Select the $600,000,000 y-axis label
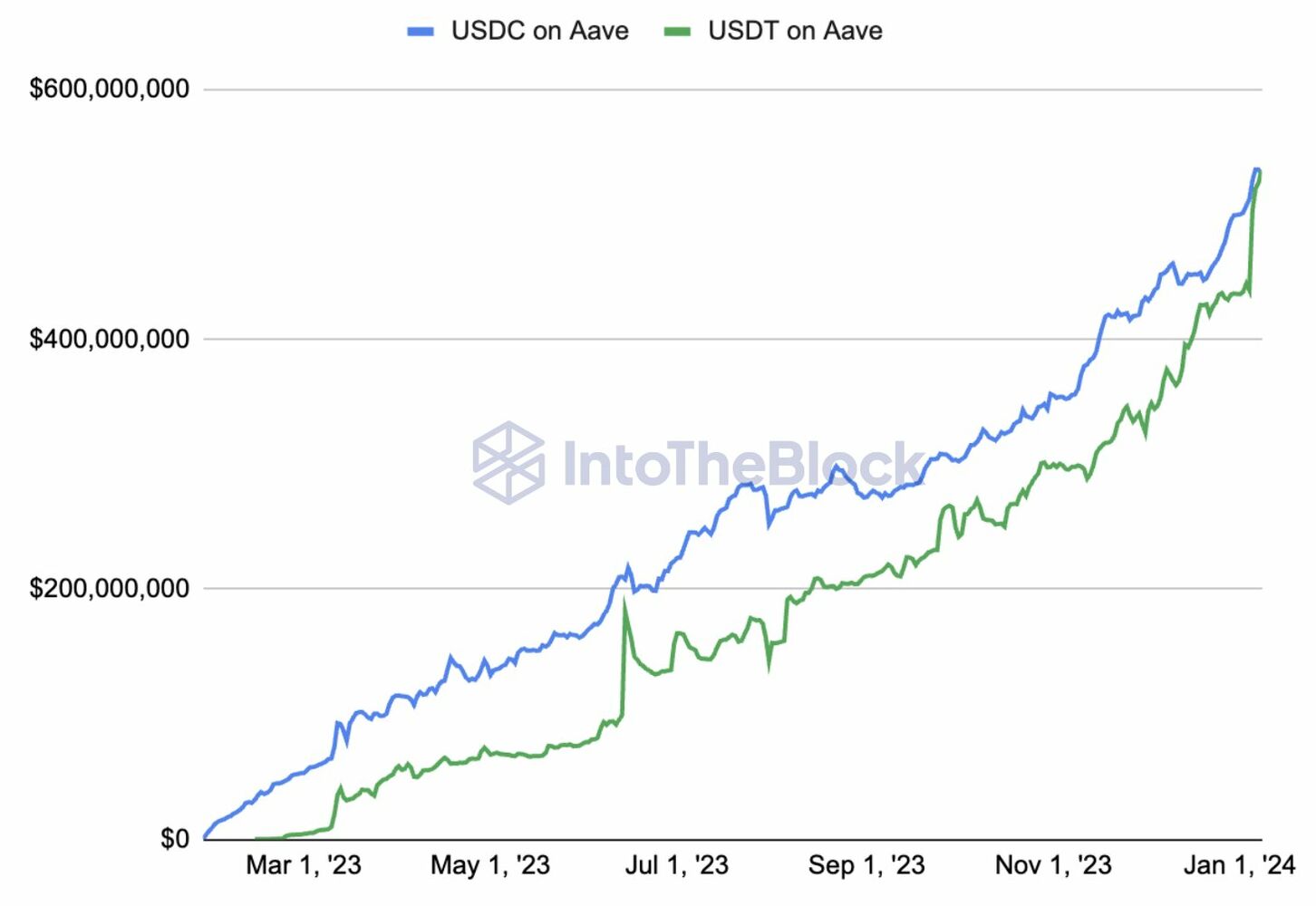This screenshot has height=906, width=1316. click(110, 89)
